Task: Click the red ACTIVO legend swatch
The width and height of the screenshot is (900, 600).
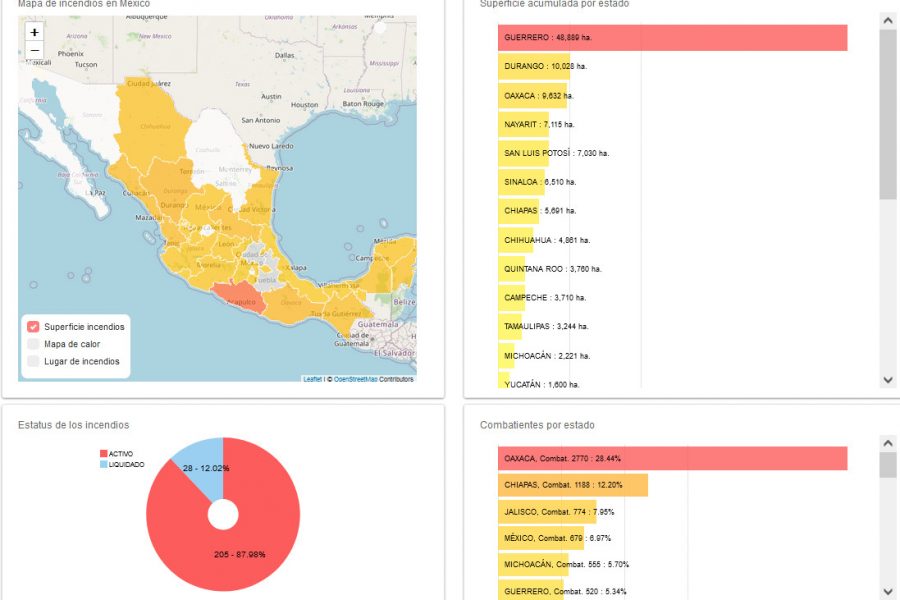Action: click(103, 454)
